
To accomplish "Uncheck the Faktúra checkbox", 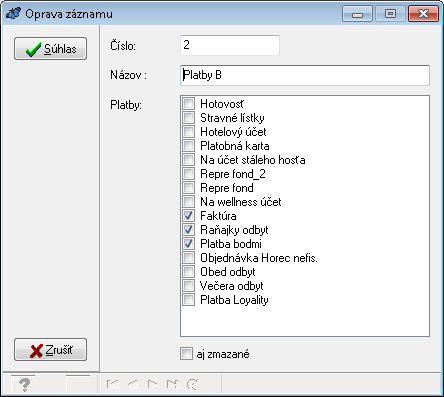I will [188, 216].
